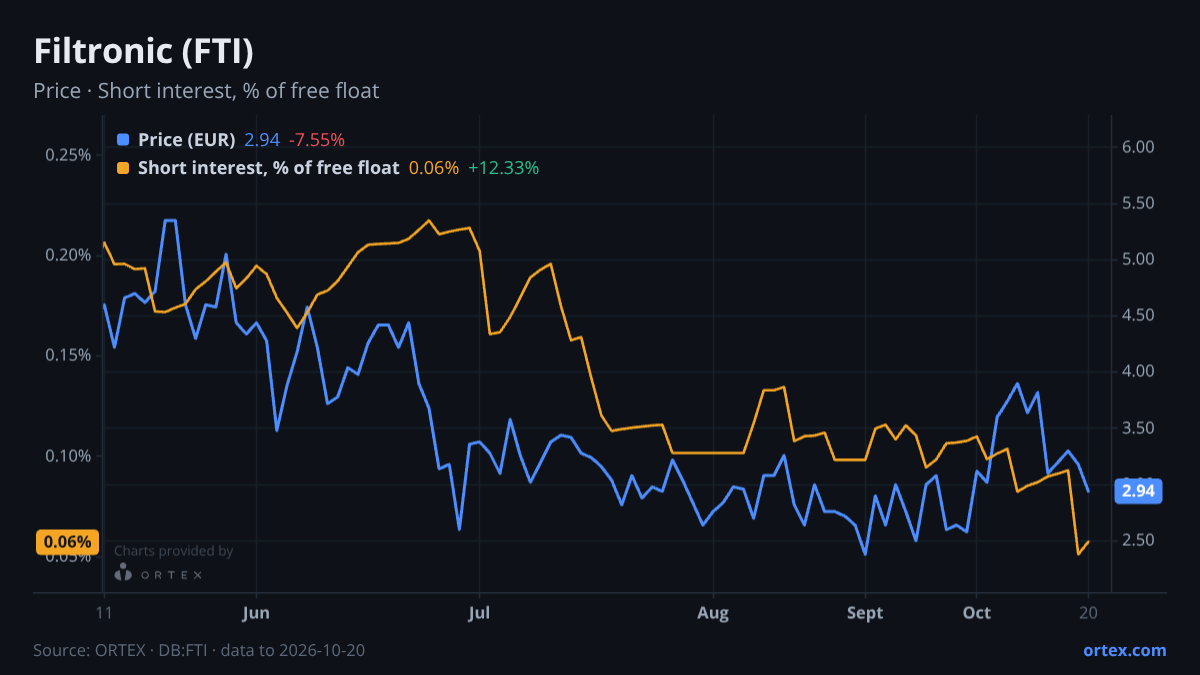Click the 20 end date axis label
This screenshot has height=675, width=1200.
1088,613
